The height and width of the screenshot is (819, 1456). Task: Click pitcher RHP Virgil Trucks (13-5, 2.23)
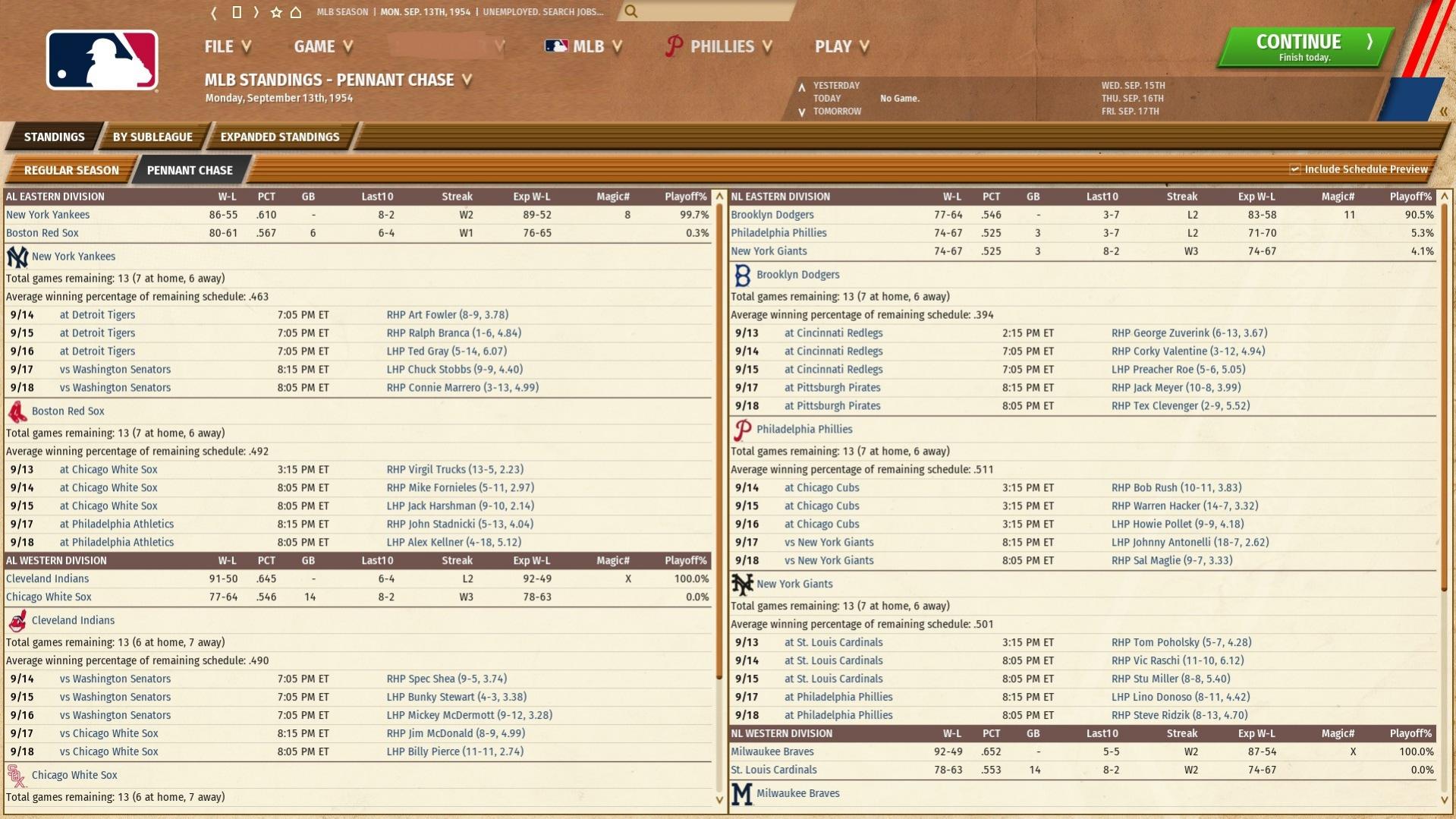point(455,470)
